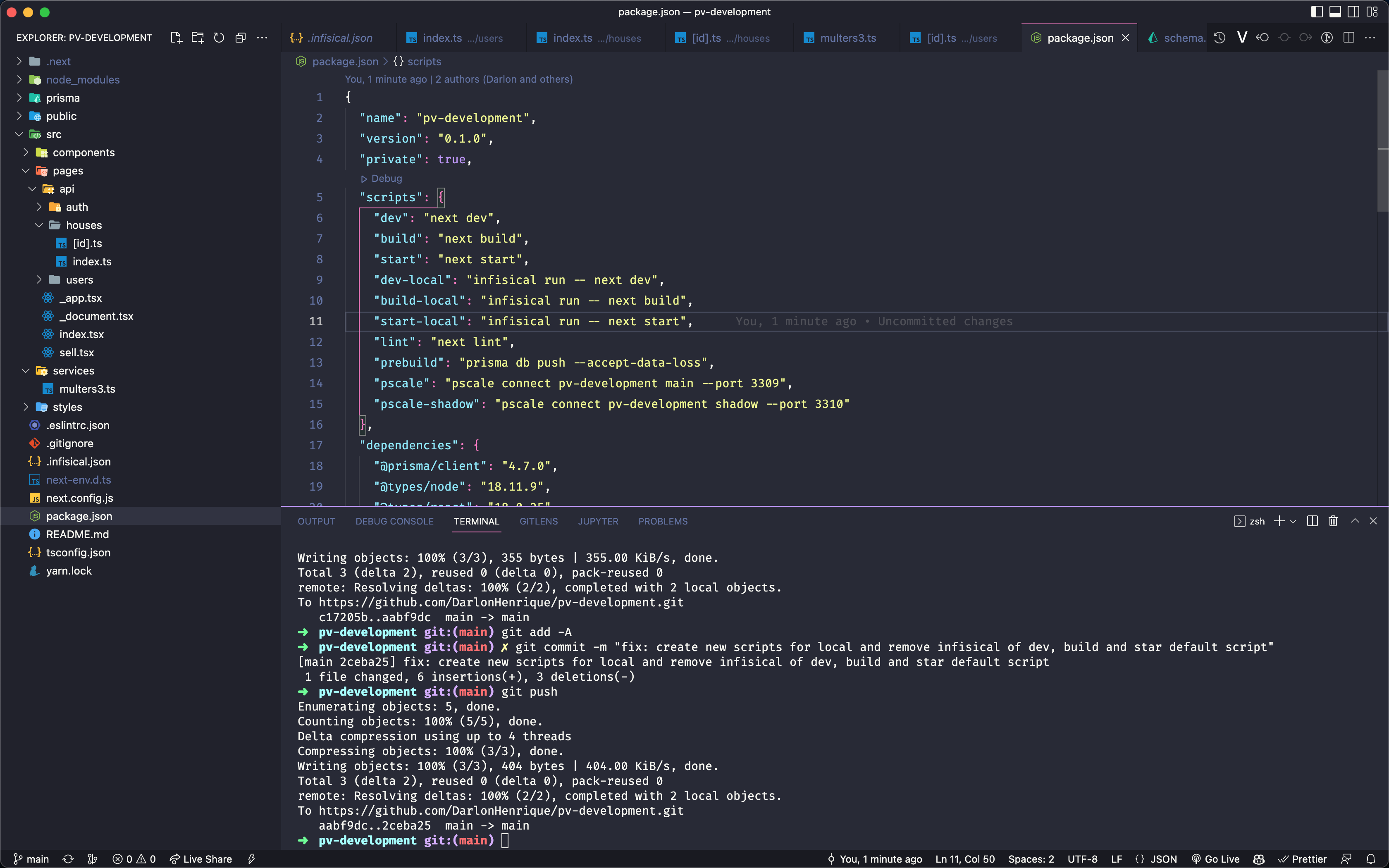
Task: Split the terminal panel
Action: coord(1312,521)
